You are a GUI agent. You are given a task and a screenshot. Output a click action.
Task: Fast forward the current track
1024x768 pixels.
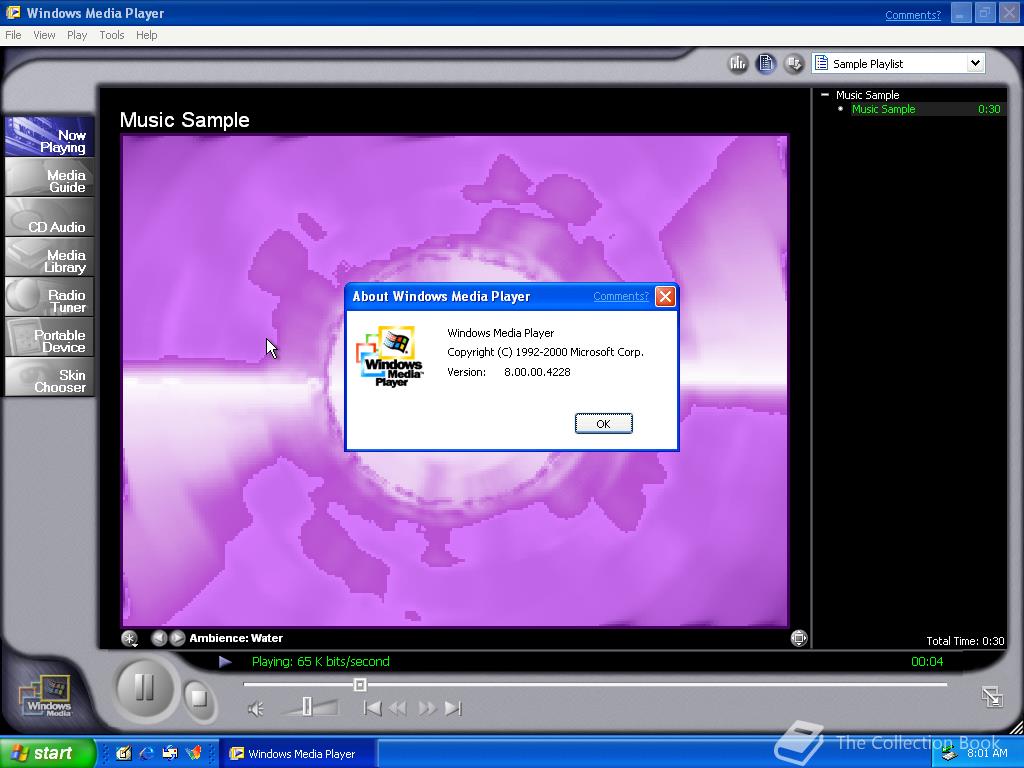[x=426, y=708]
